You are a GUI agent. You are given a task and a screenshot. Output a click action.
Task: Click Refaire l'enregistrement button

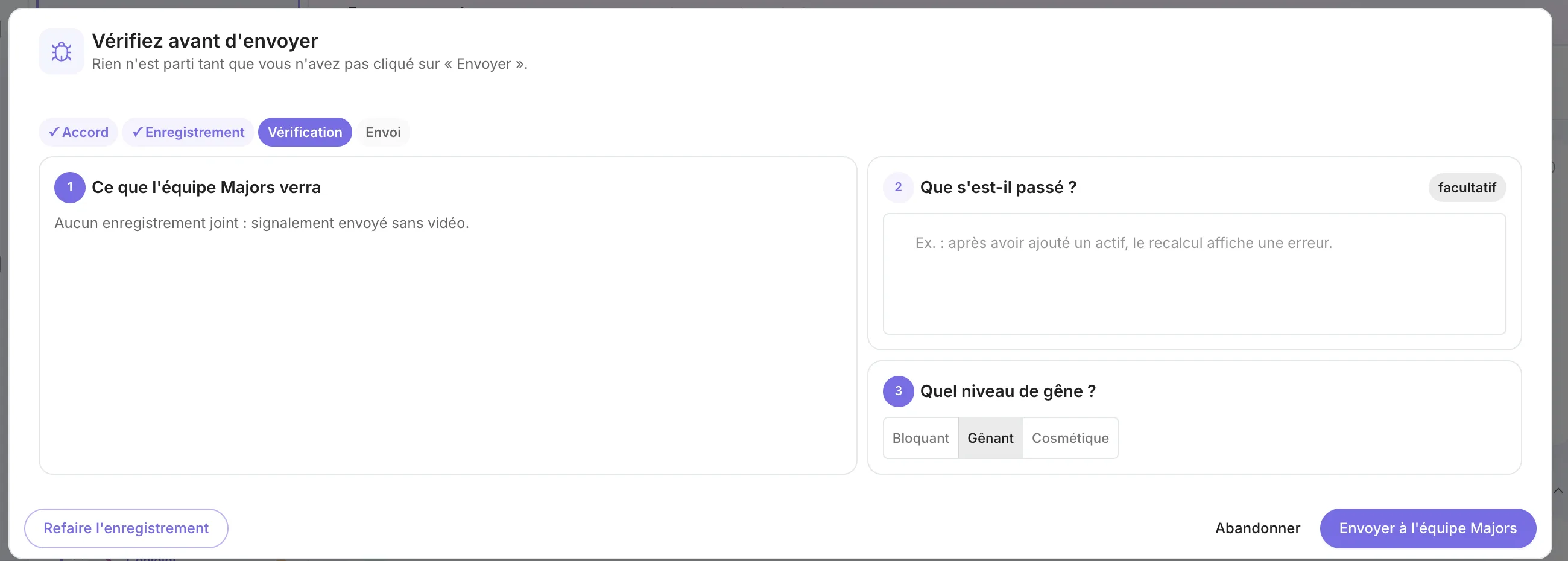point(126,528)
